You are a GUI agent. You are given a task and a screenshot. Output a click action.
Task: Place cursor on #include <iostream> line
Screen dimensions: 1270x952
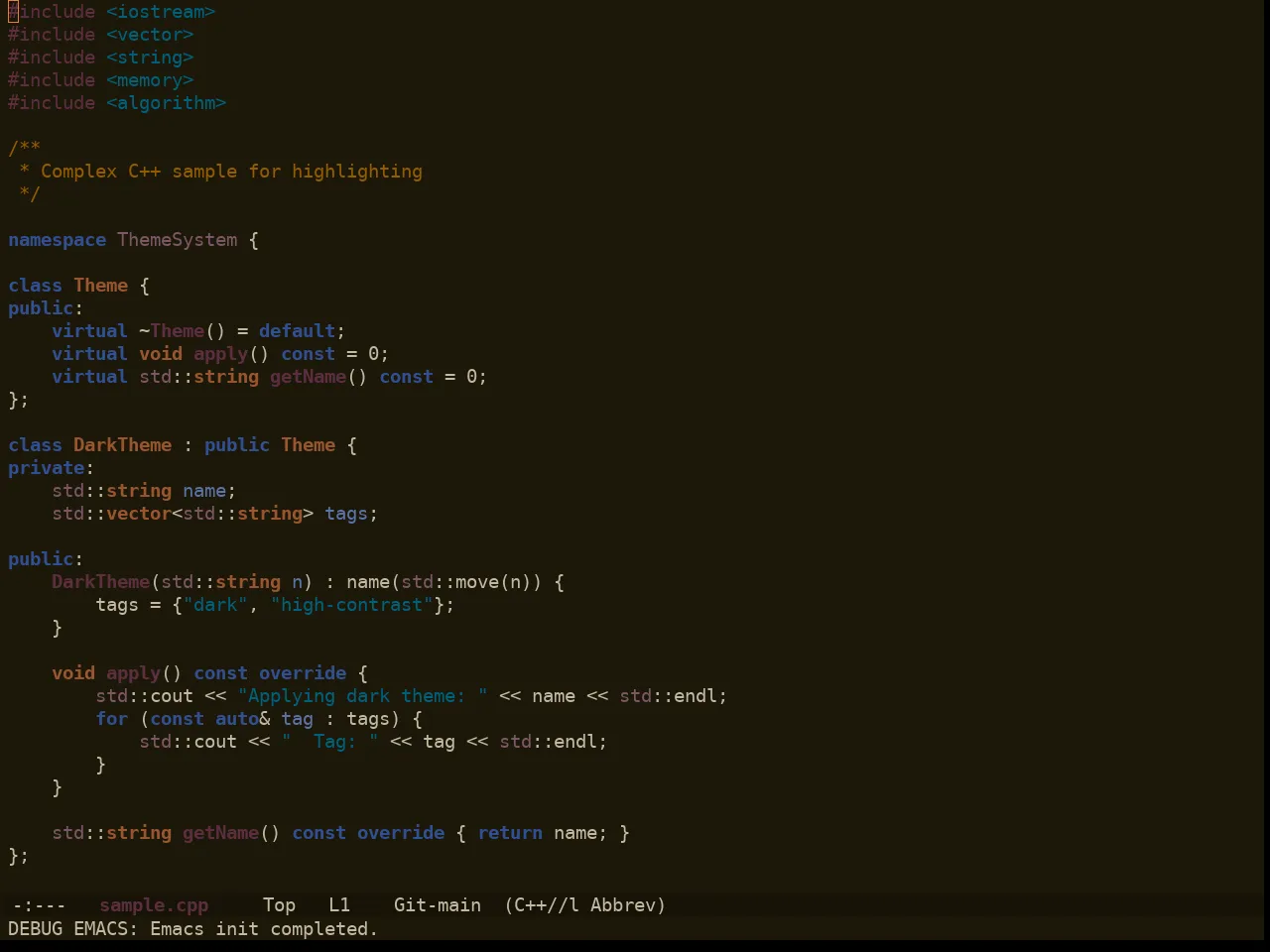coord(112,12)
